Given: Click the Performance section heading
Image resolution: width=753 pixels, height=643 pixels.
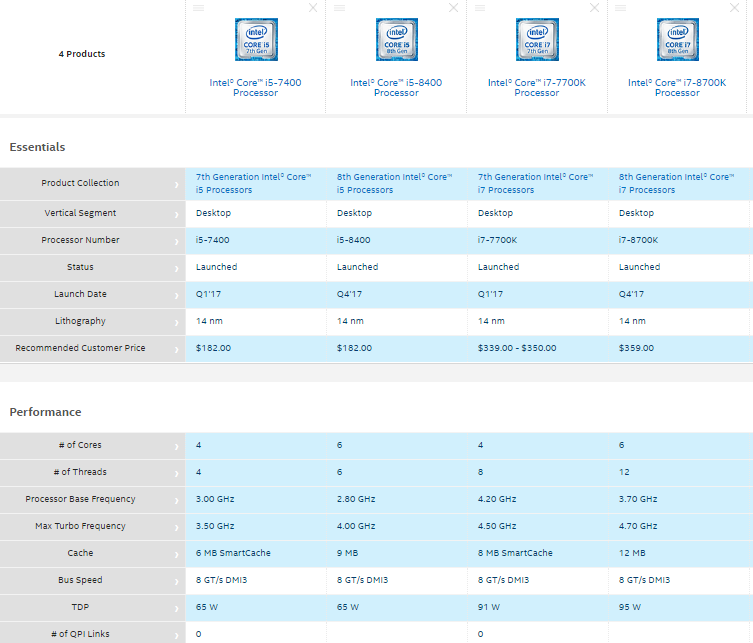Looking at the screenshot, I should [x=46, y=412].
